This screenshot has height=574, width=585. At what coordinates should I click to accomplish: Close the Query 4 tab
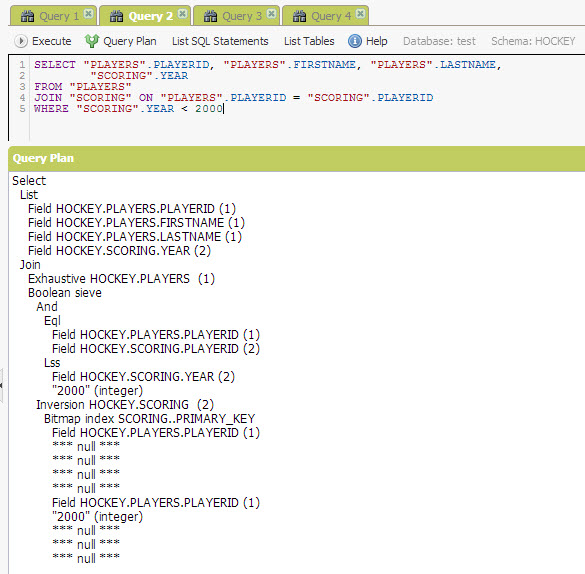tap(360, 14)
